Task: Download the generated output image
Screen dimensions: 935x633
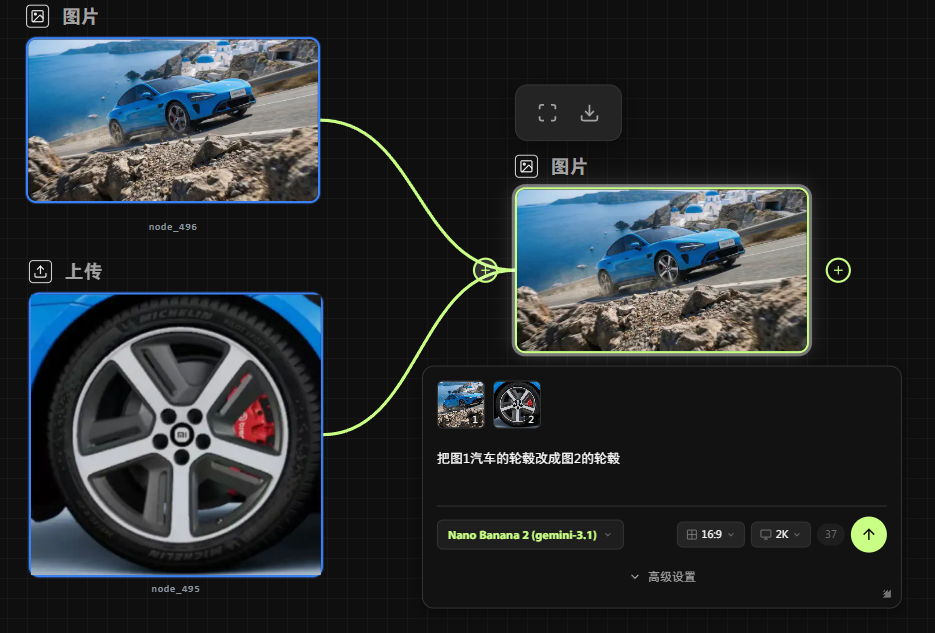Action: coord(590,113)
